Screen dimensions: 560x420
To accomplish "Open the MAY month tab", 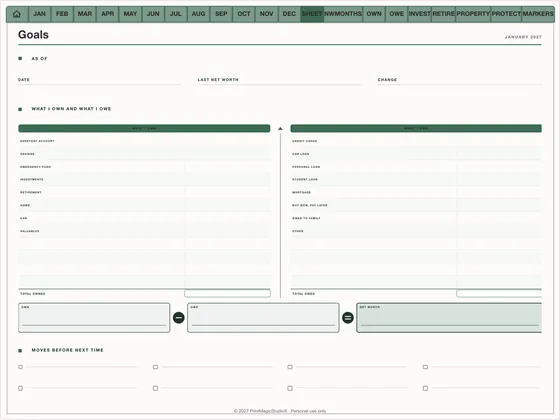I will point(130,14).
